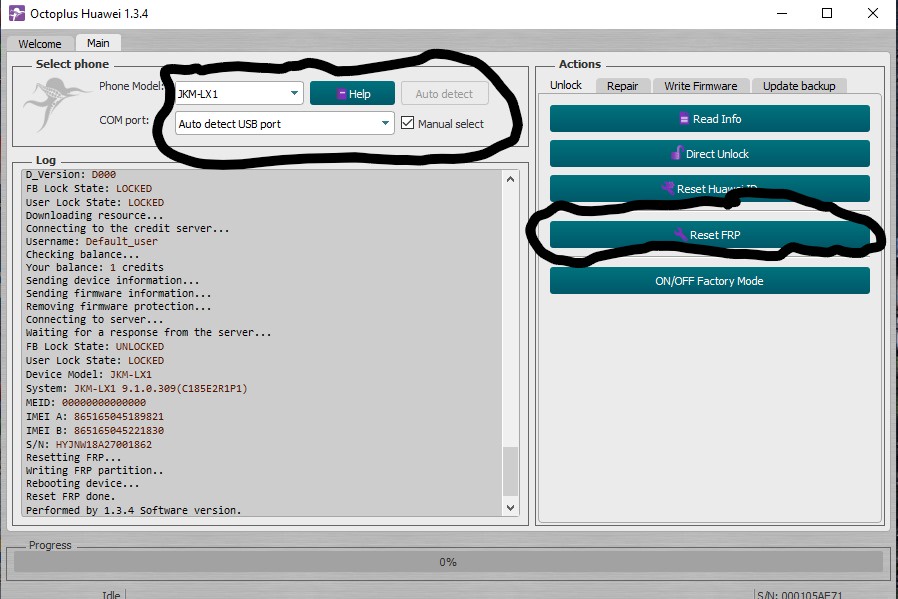Screen dimensions: 898x599
Task: Switch to the Welcome tab
Action: 40,44
